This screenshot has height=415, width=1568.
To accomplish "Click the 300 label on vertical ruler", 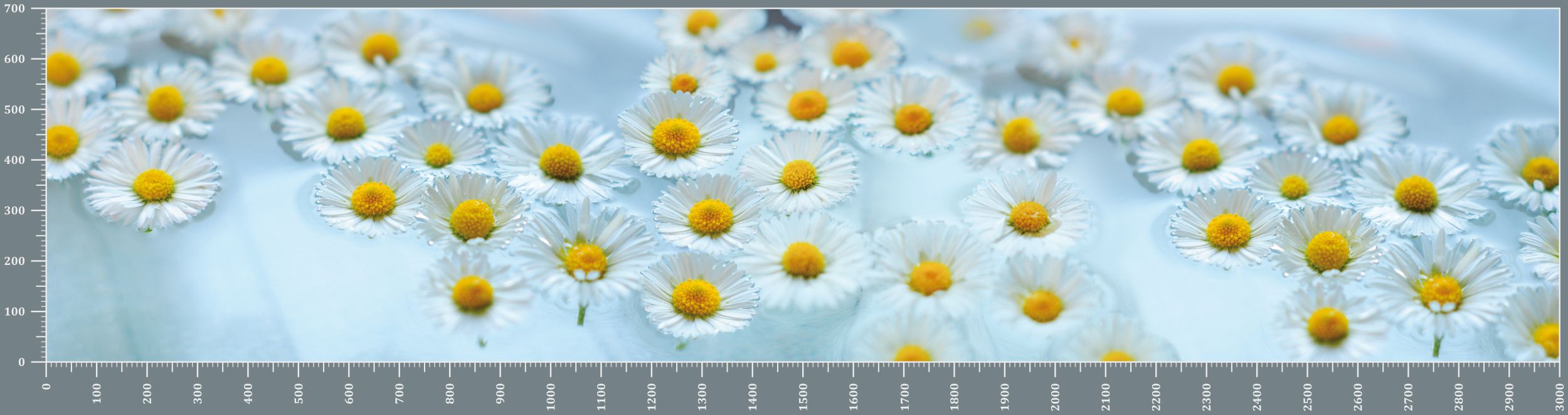I will (13, 210).
